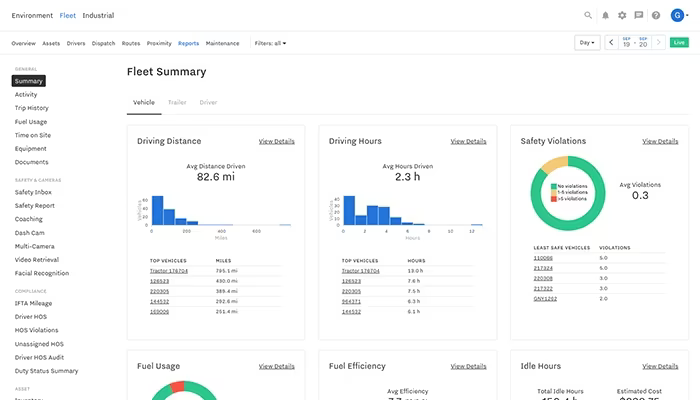Open Video Retrieval in sidebar
The height and width of the screenshot is (400, 700).
point(37,259)
